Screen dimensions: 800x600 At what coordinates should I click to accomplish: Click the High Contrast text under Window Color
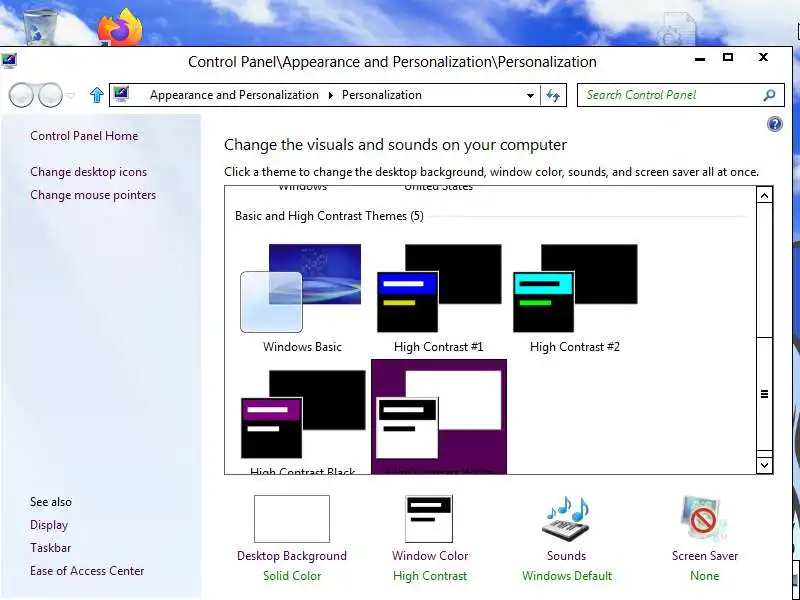(430, 576)
